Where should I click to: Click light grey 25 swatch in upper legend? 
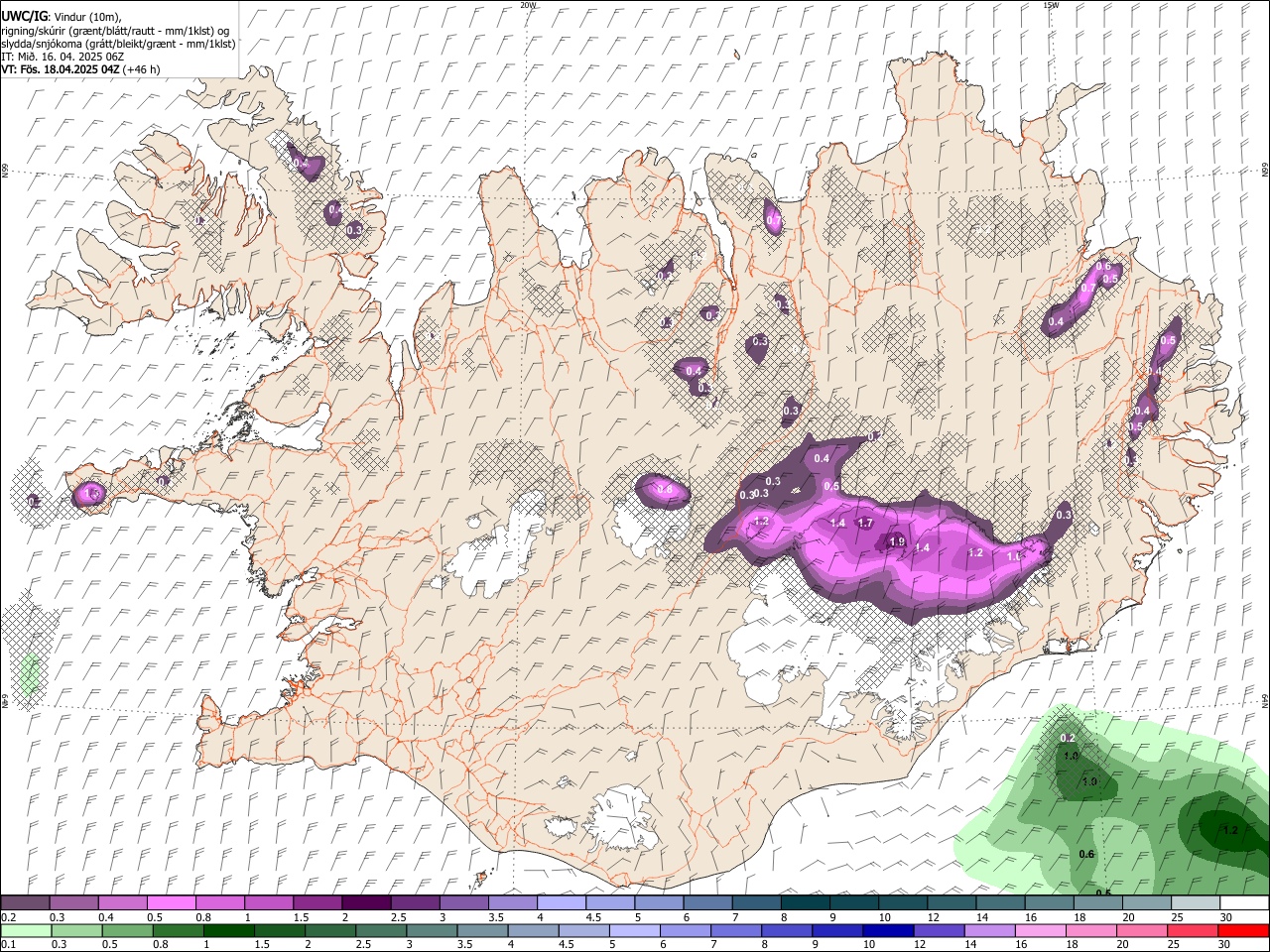[1196, 903]
